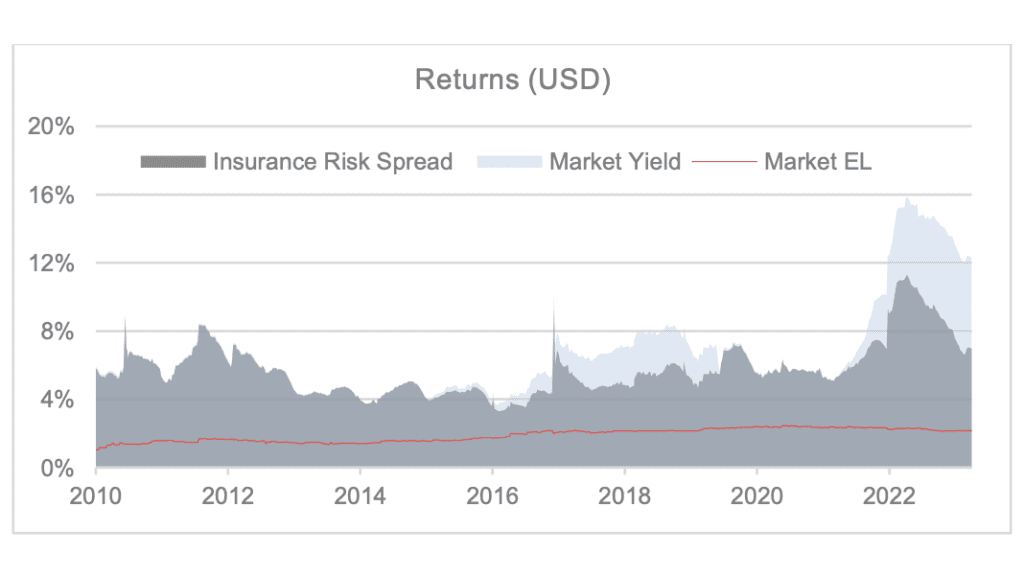Click the 8% y-axis label
Screen dimensions: 1024x575
point(58,331)
